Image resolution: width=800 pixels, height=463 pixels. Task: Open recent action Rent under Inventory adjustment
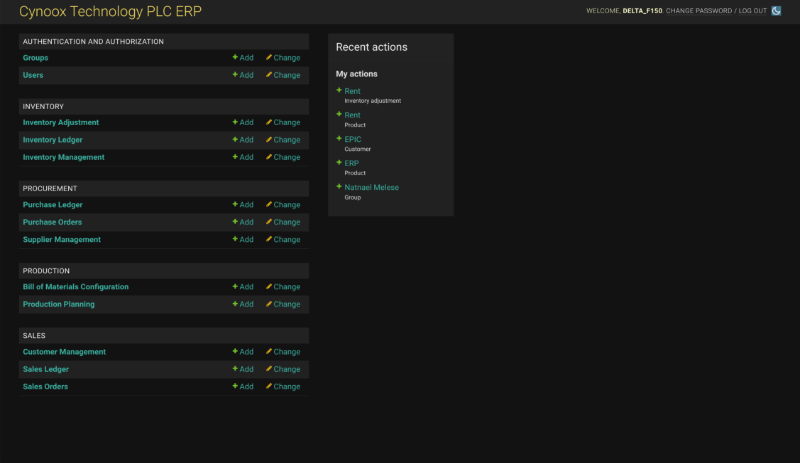352,91
